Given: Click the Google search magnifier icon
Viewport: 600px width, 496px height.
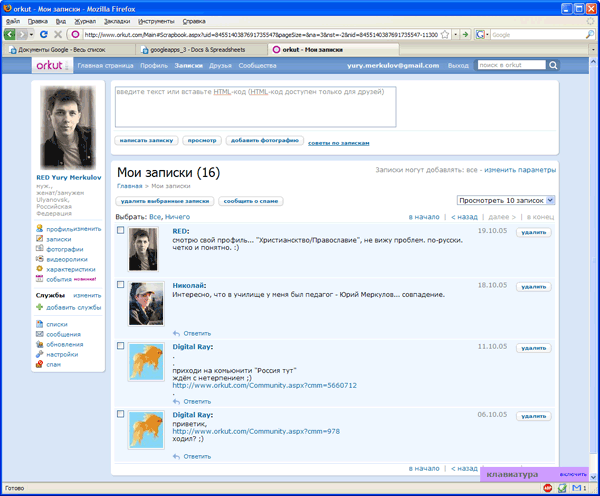Looking at the screenshot, I should [x=590, y=35].
